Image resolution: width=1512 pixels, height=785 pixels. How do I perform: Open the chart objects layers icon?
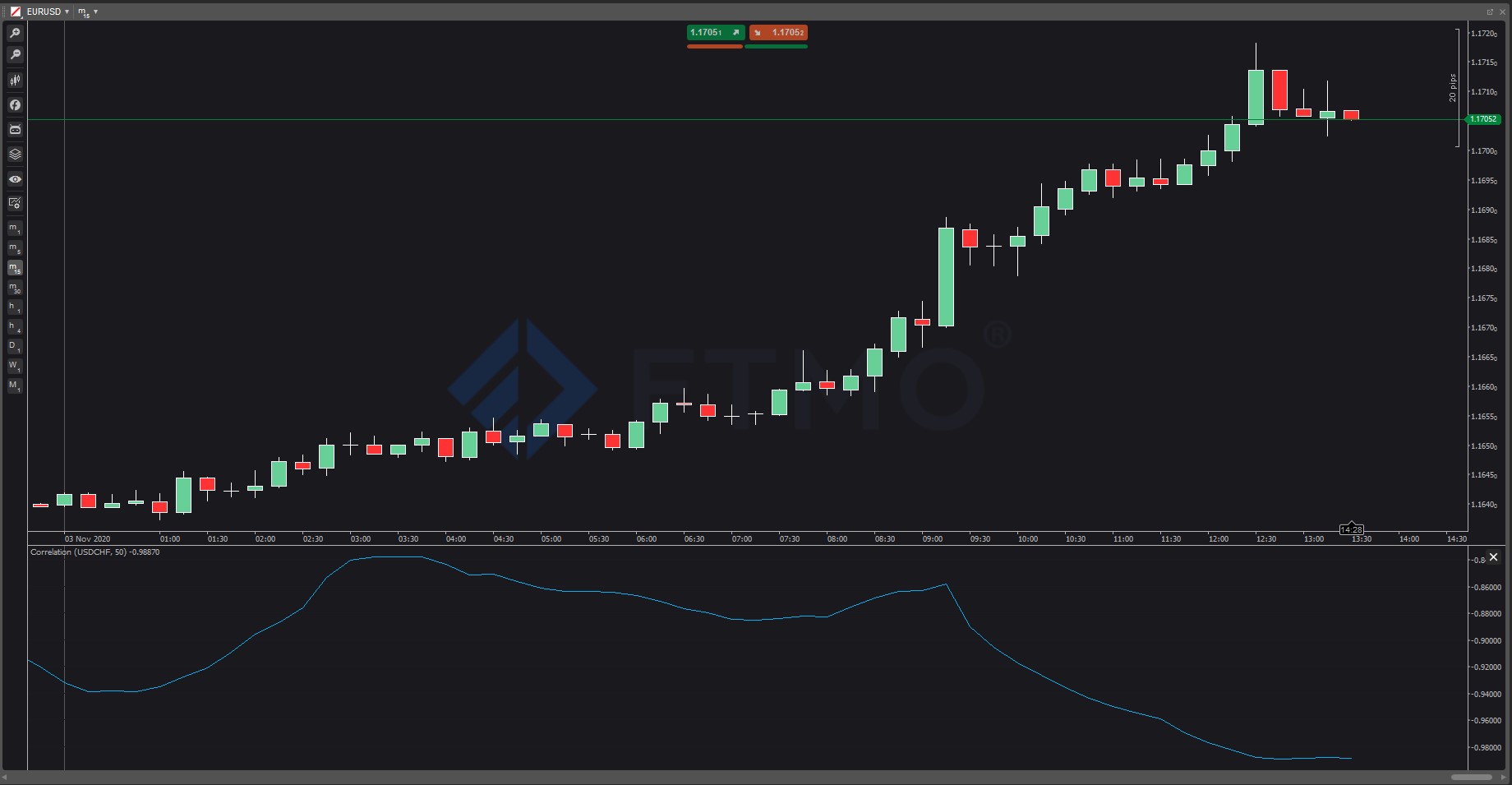tap(15, 154)
